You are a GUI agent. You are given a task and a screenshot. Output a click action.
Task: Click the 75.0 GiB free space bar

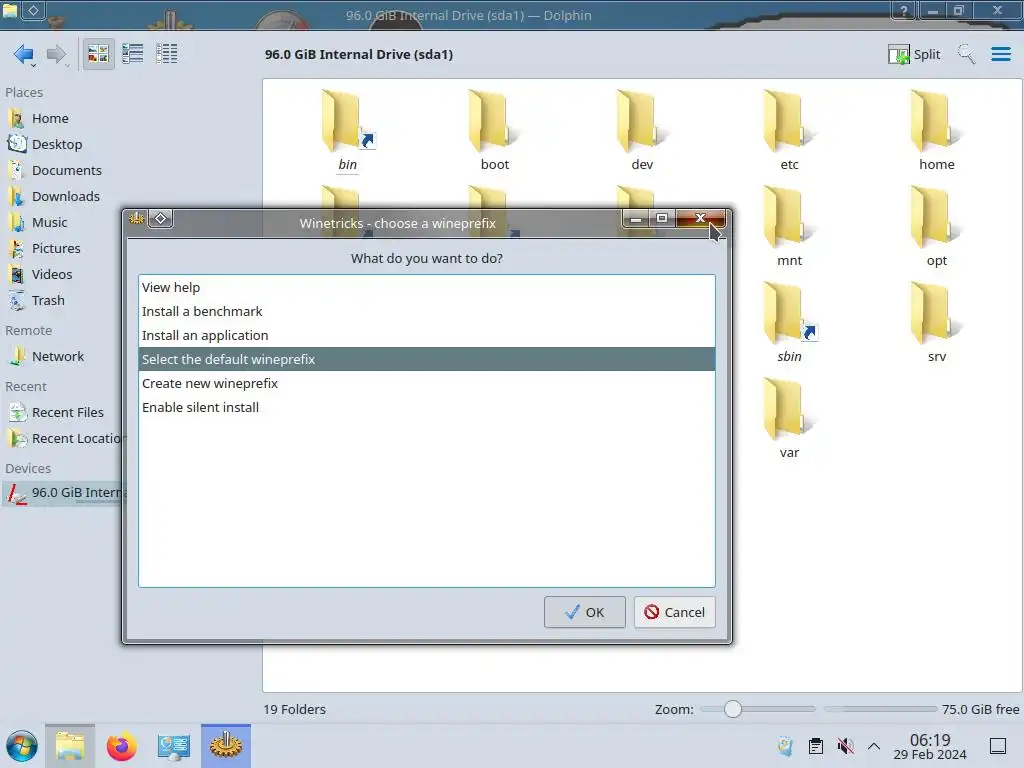(x=880, y=709)
